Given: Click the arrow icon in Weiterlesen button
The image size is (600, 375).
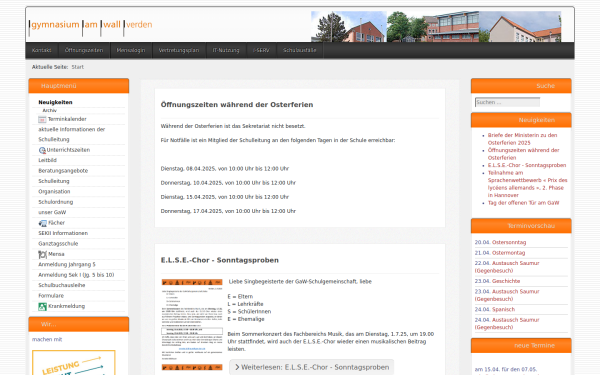Looking at the screenshot, I should point(237,367).
